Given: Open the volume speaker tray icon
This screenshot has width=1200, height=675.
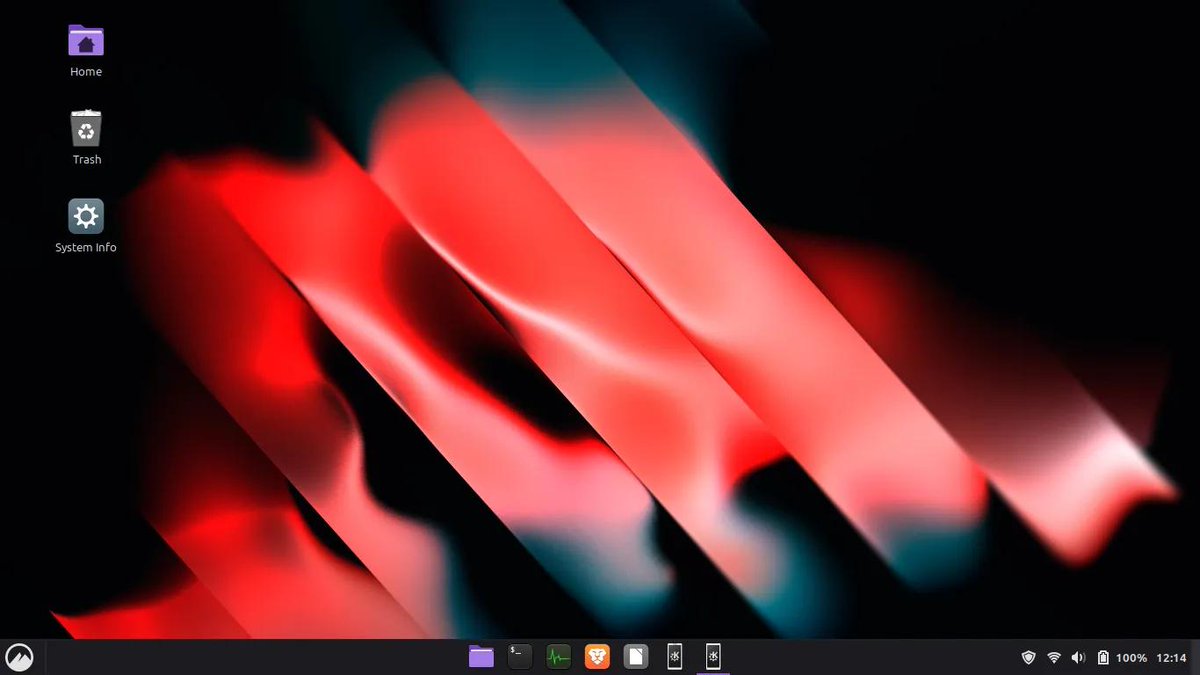Looking at the screenshot, I should (1078, 658).
